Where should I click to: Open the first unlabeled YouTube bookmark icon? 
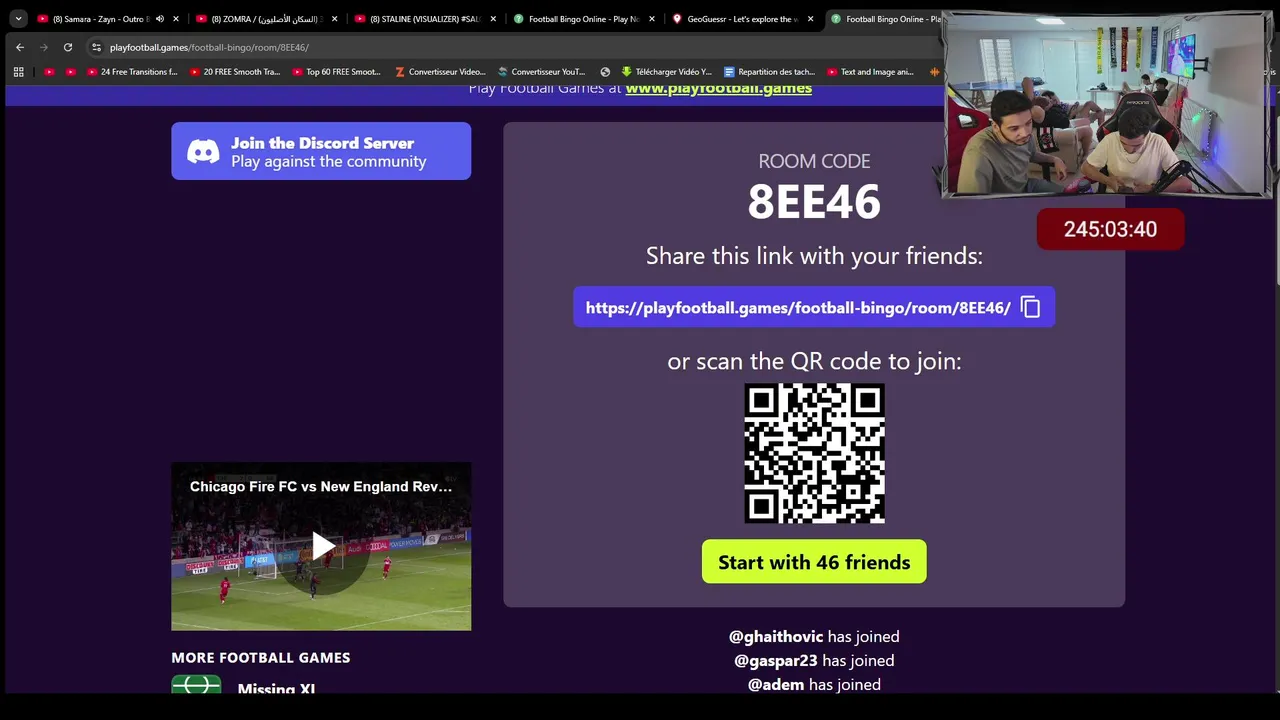tap(49, 72)
